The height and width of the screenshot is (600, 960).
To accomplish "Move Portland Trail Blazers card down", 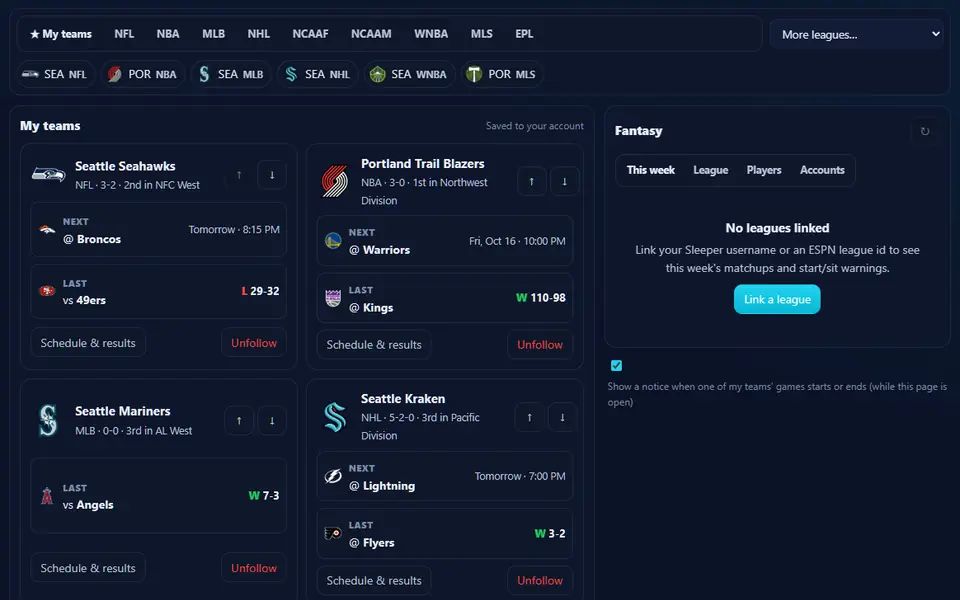I will tap(564, 181).
